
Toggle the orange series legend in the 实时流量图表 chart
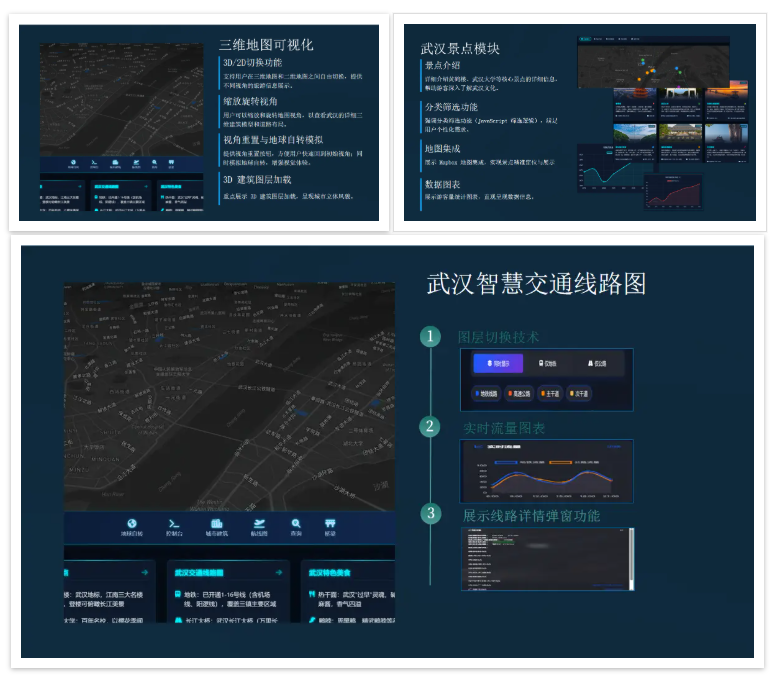pos(574,463)
